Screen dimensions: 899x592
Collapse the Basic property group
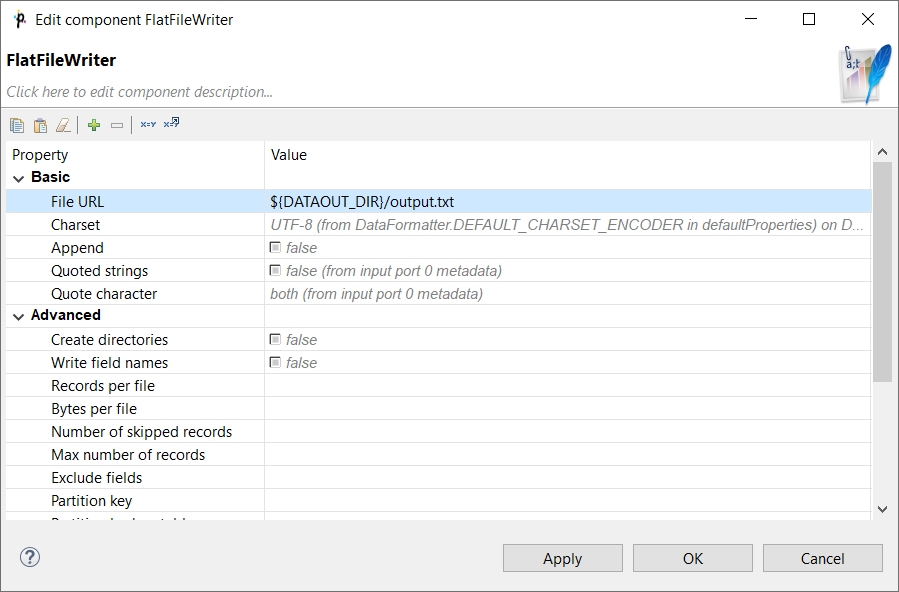[x=18, y=179]
